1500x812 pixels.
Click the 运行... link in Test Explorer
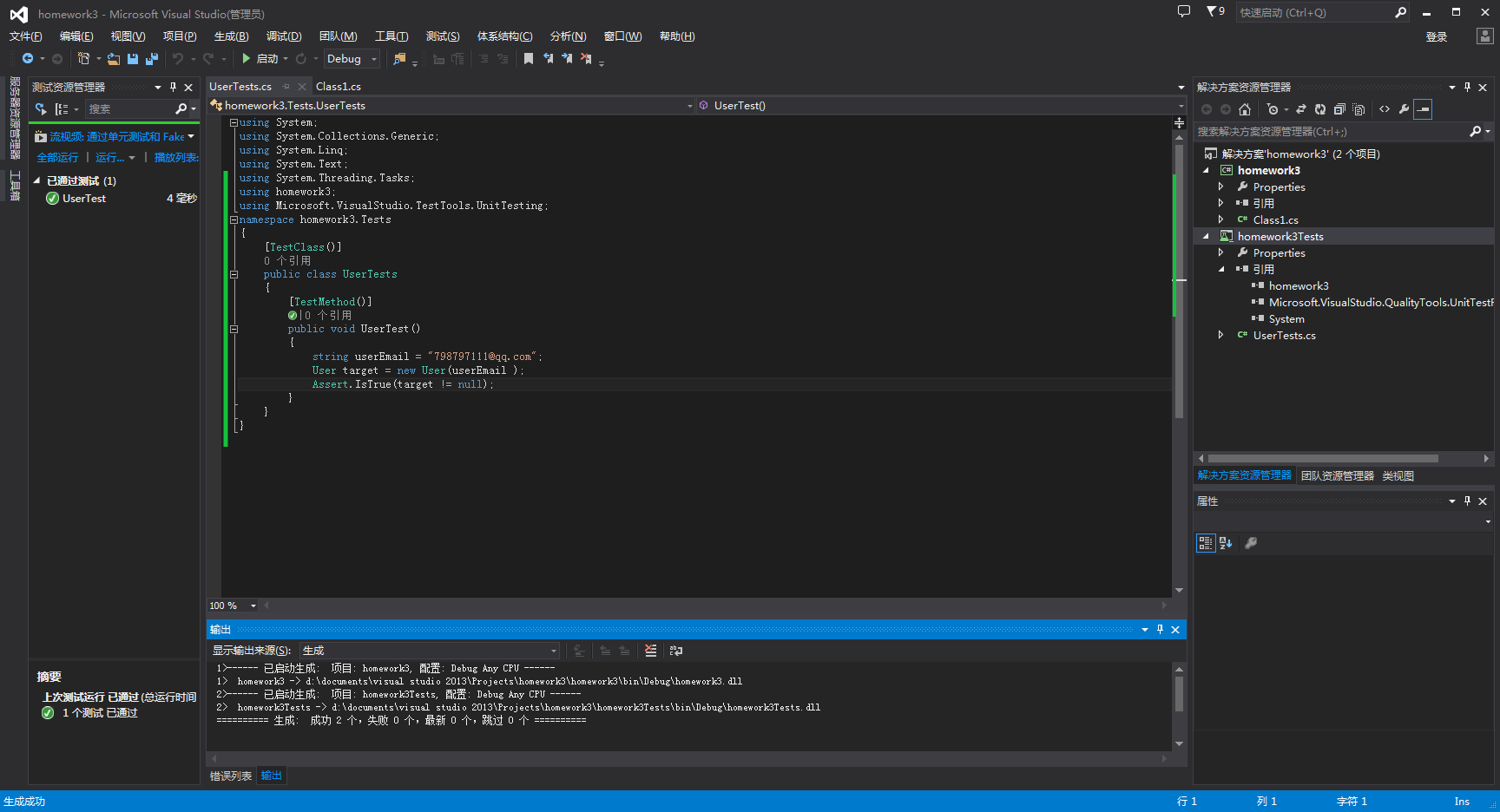(110, 158)
